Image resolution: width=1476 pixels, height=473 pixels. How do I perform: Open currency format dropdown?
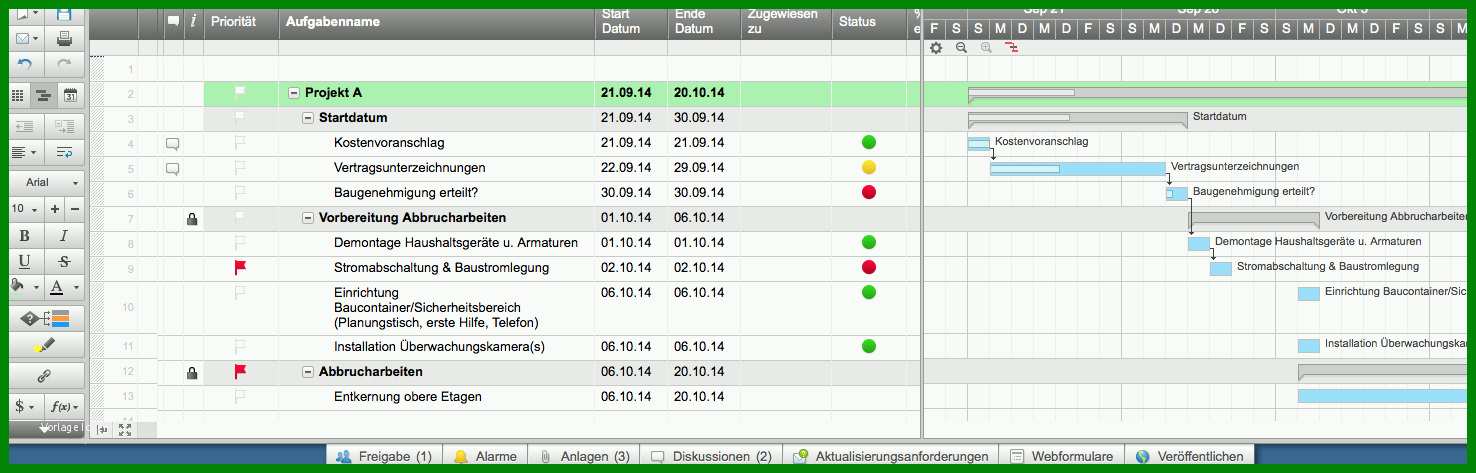click(x=26, y=406)
